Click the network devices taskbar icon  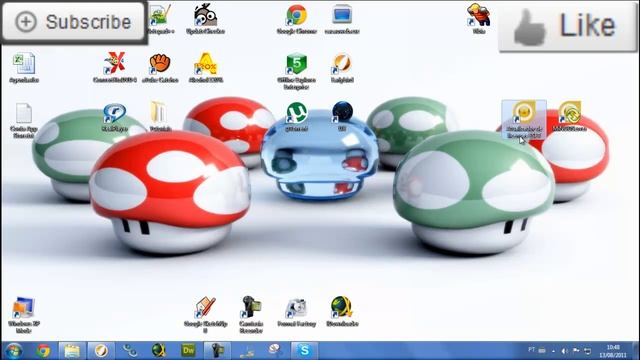(247, 351)
